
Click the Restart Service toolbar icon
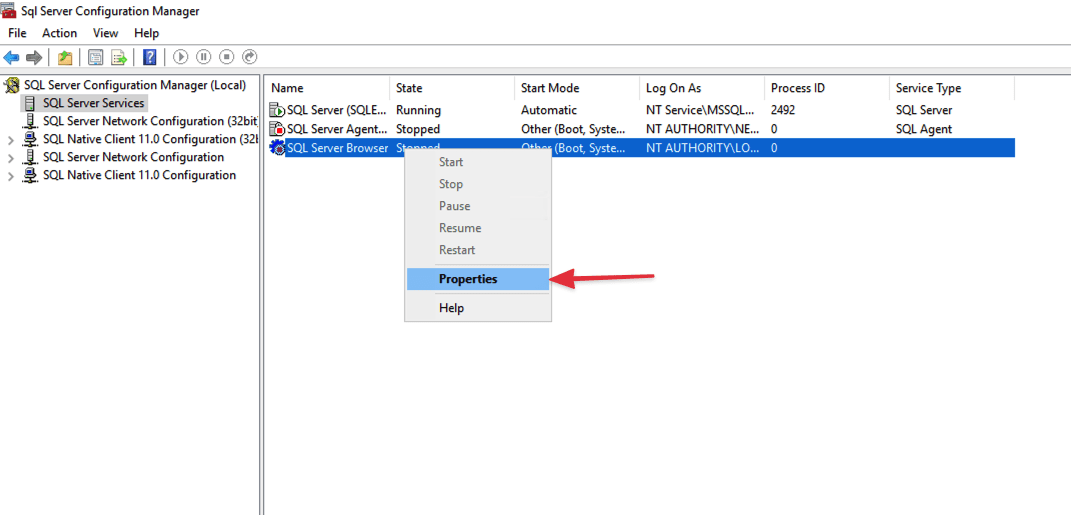(250, 58)
